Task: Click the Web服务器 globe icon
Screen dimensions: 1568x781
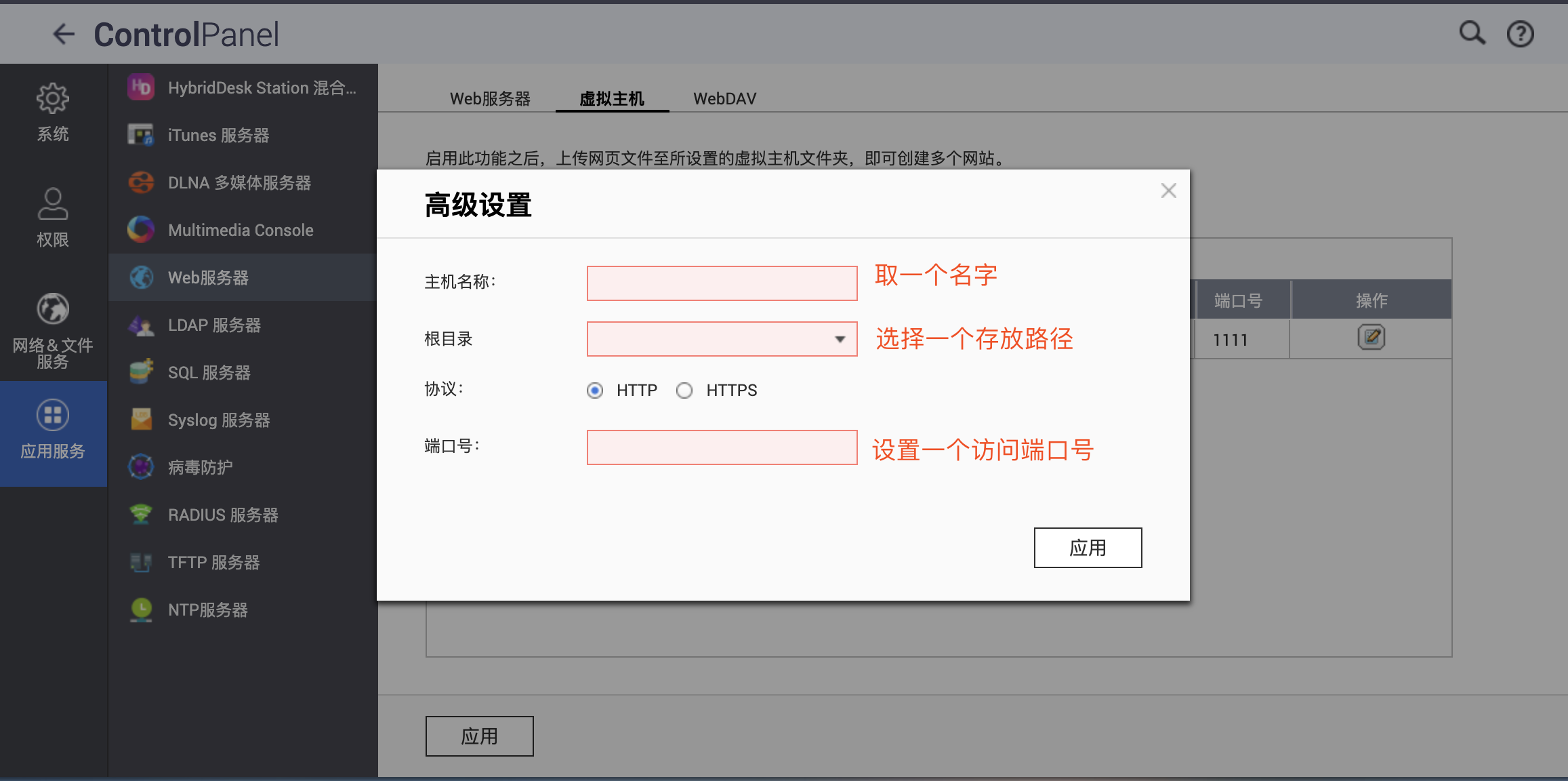Action: (141, 277)
